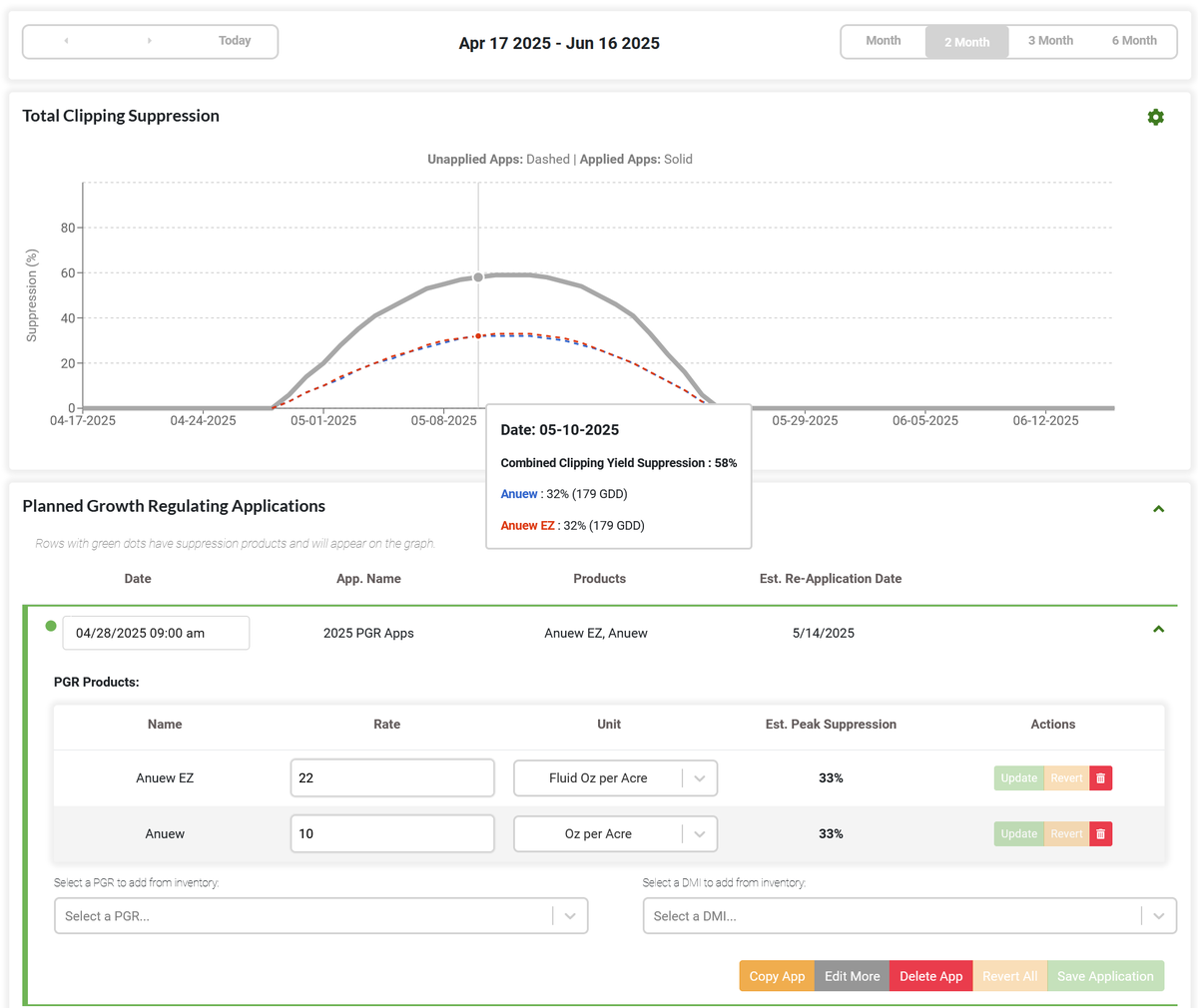Click blue Anuew label in tooltip
The image size is (1198, 1008).
(519, 494)
